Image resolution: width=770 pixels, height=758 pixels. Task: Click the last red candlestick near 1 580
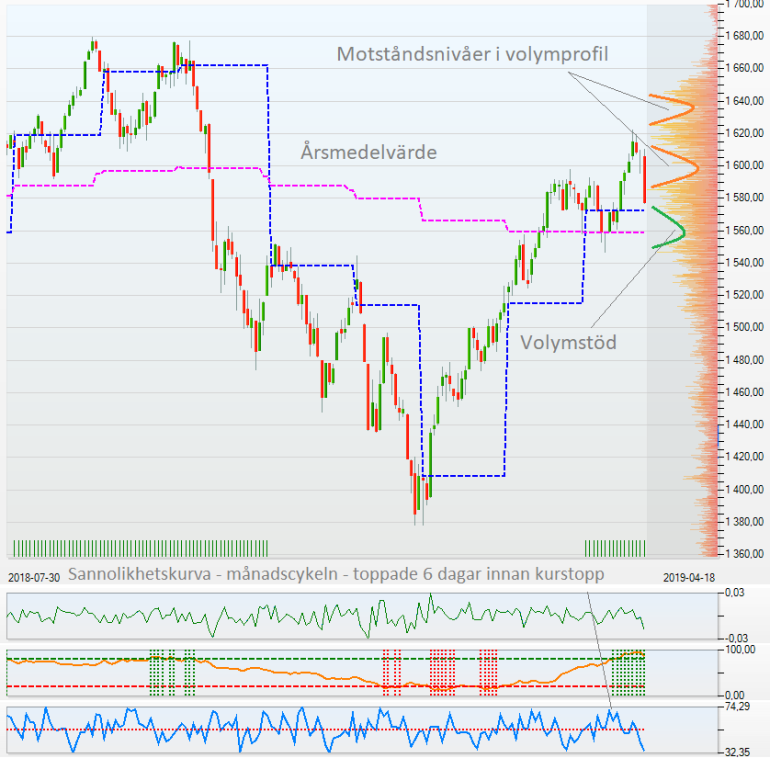coord(644,179)
